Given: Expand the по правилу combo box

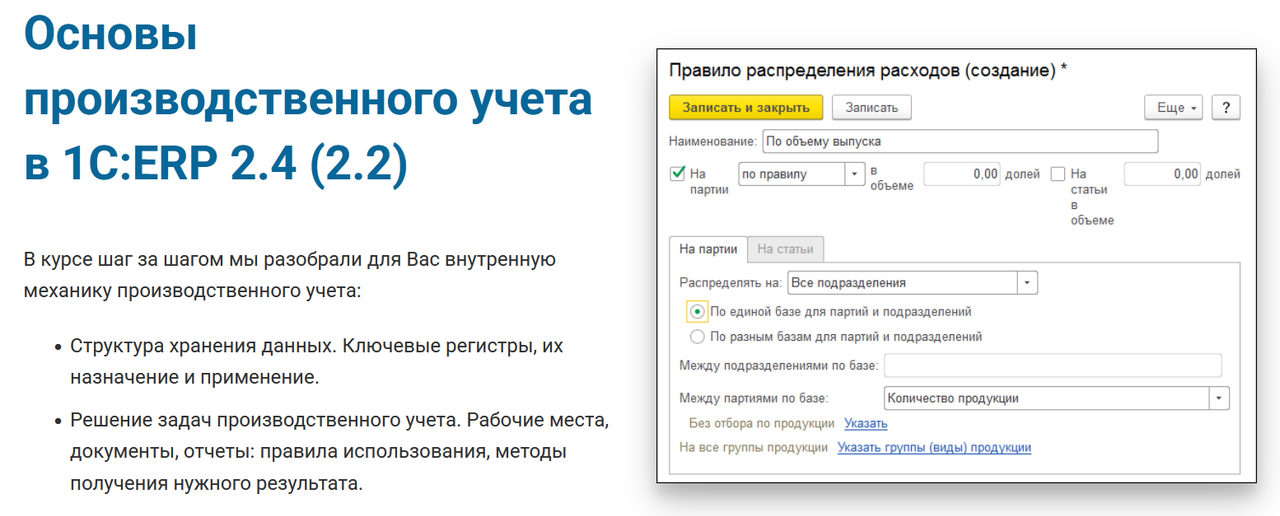Looking at the screenshot, I should pos(854,174).
